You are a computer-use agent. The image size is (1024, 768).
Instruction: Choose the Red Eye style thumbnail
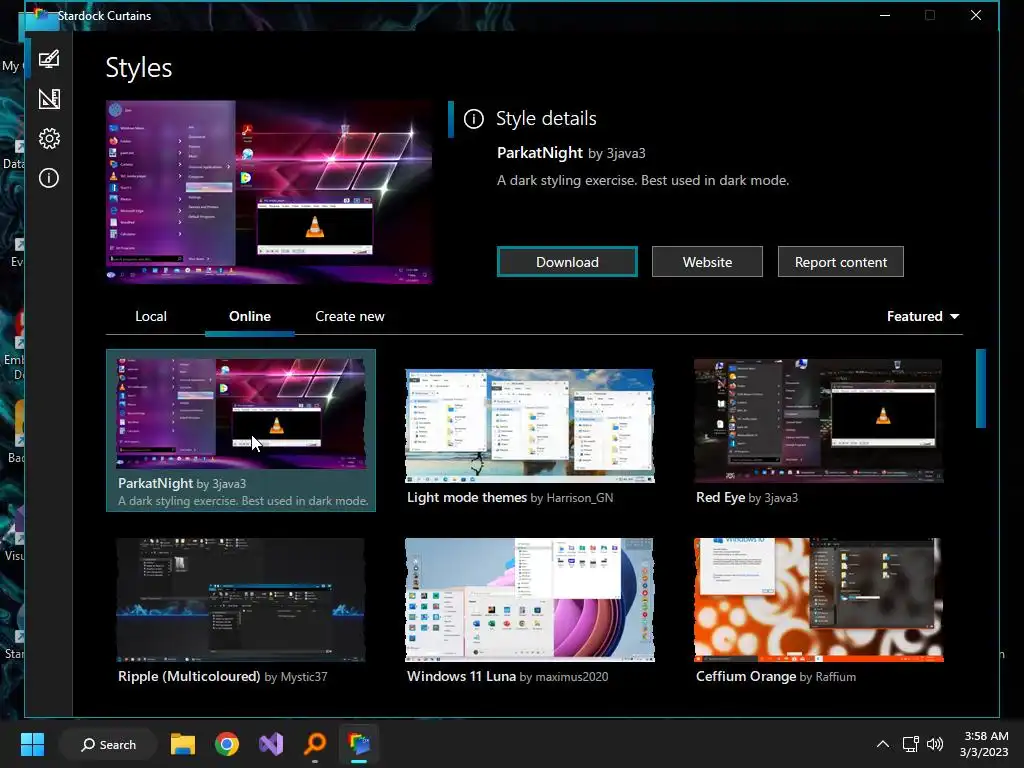(818, 421)
